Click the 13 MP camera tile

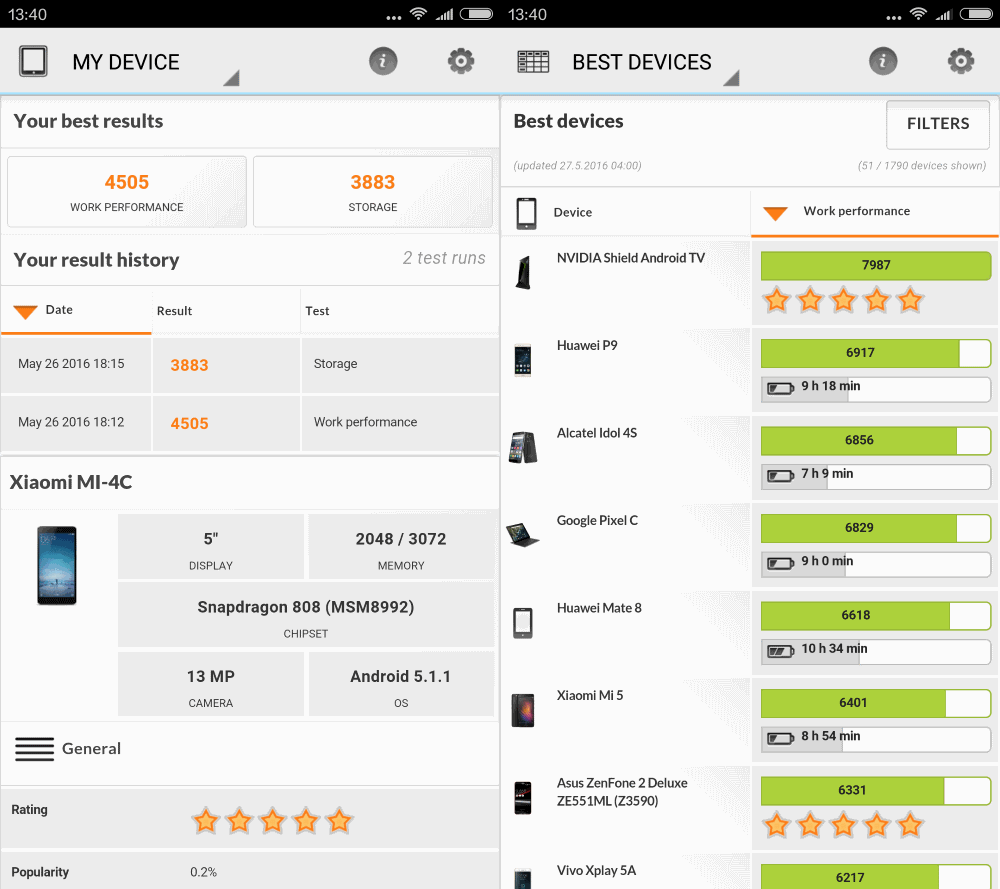[211, 684]
